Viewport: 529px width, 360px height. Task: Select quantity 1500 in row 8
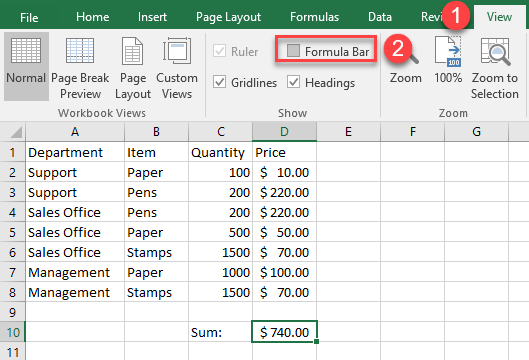(x=220, y=292)
